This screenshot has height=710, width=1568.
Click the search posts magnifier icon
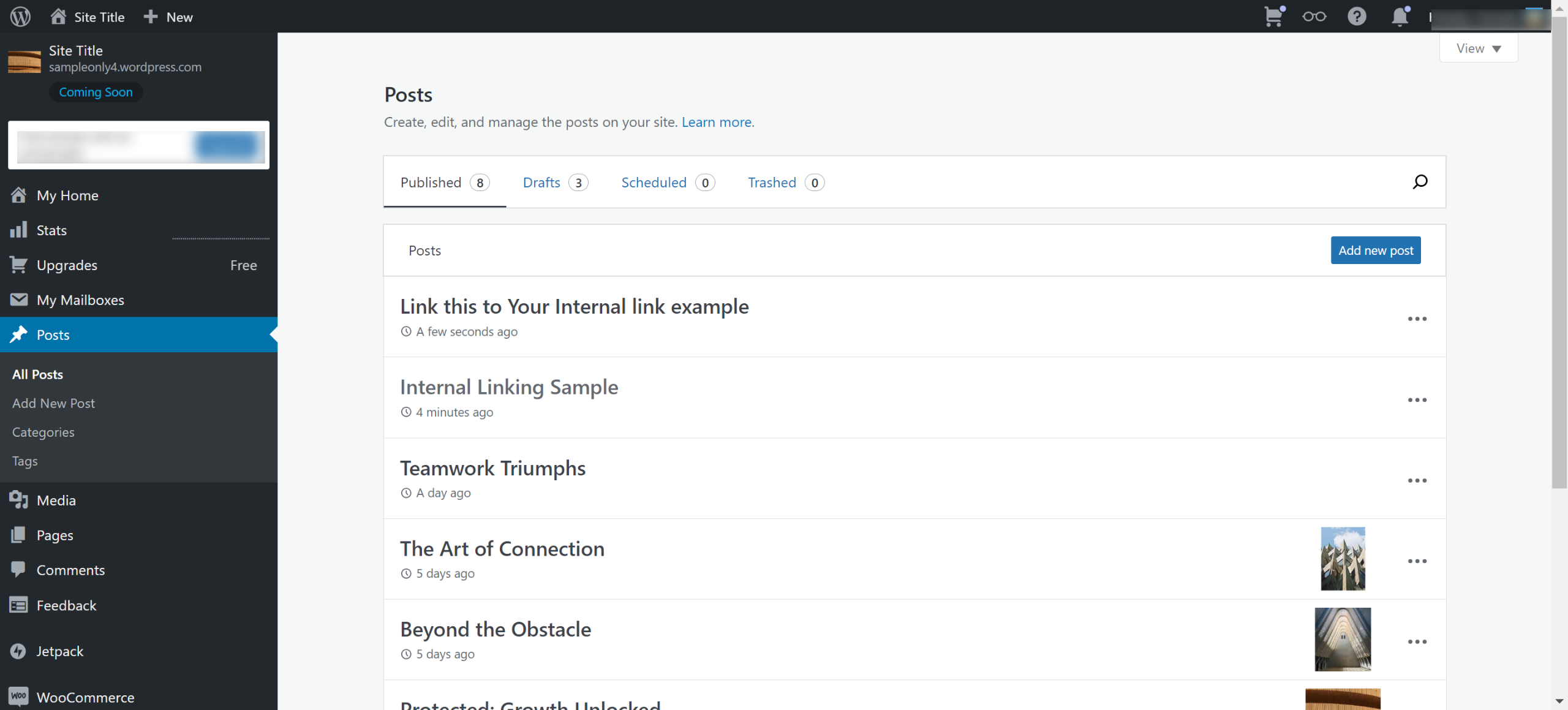click(1420, 182)
